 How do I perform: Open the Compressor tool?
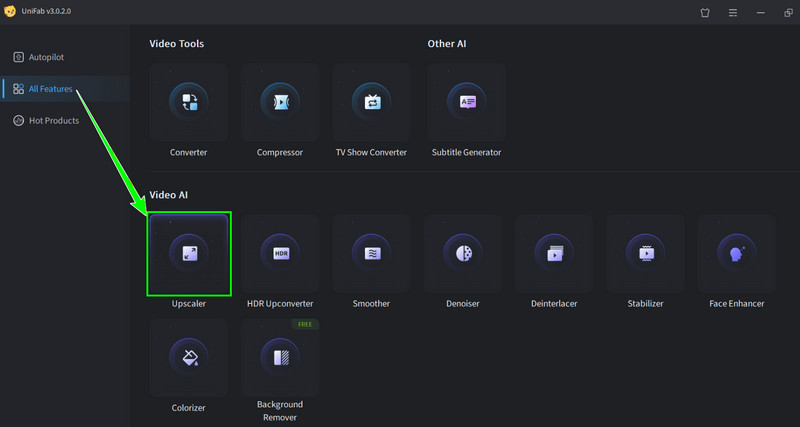(280, 103)
